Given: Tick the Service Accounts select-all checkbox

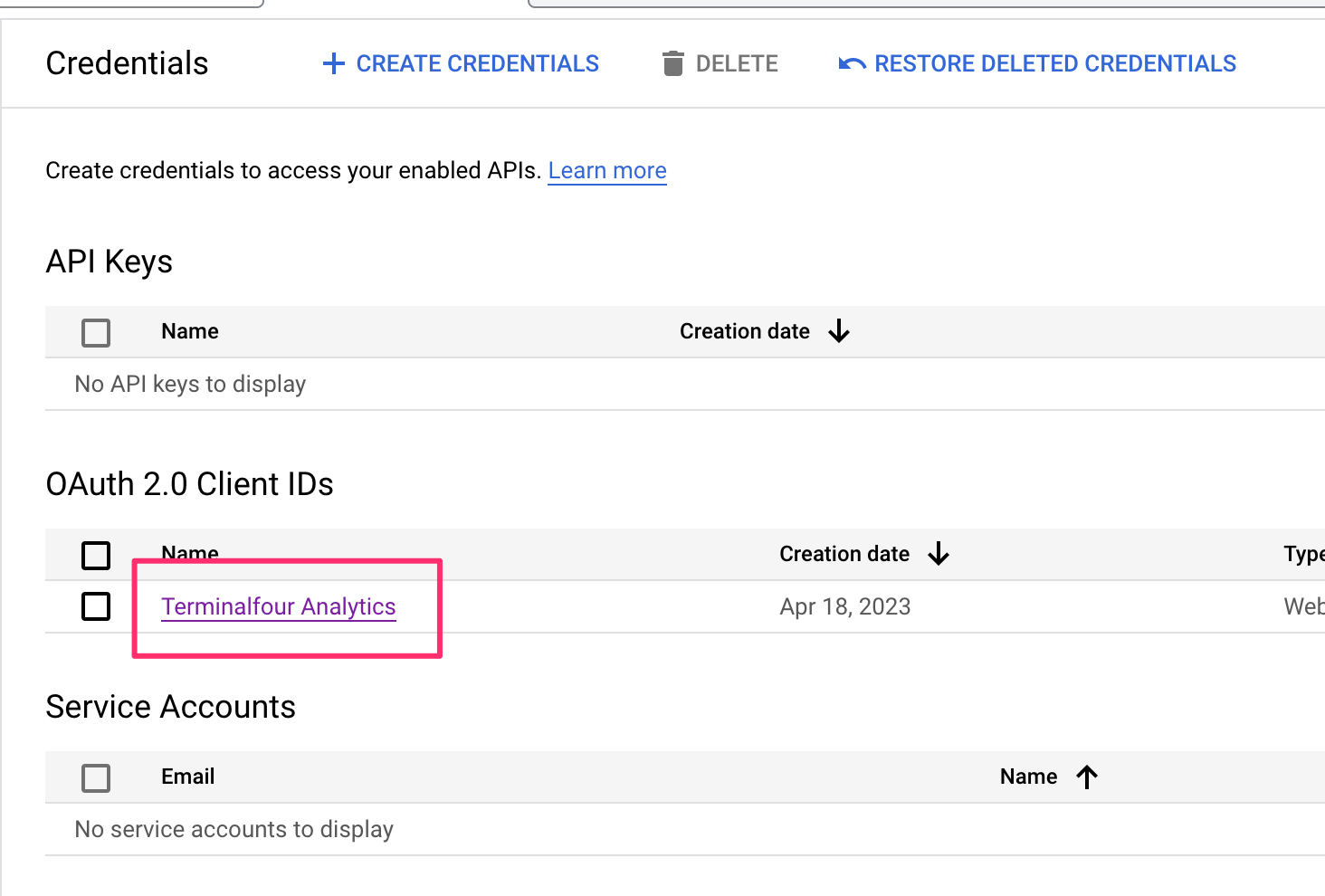Looking at the screenshot, I should [x=96, y=777].
